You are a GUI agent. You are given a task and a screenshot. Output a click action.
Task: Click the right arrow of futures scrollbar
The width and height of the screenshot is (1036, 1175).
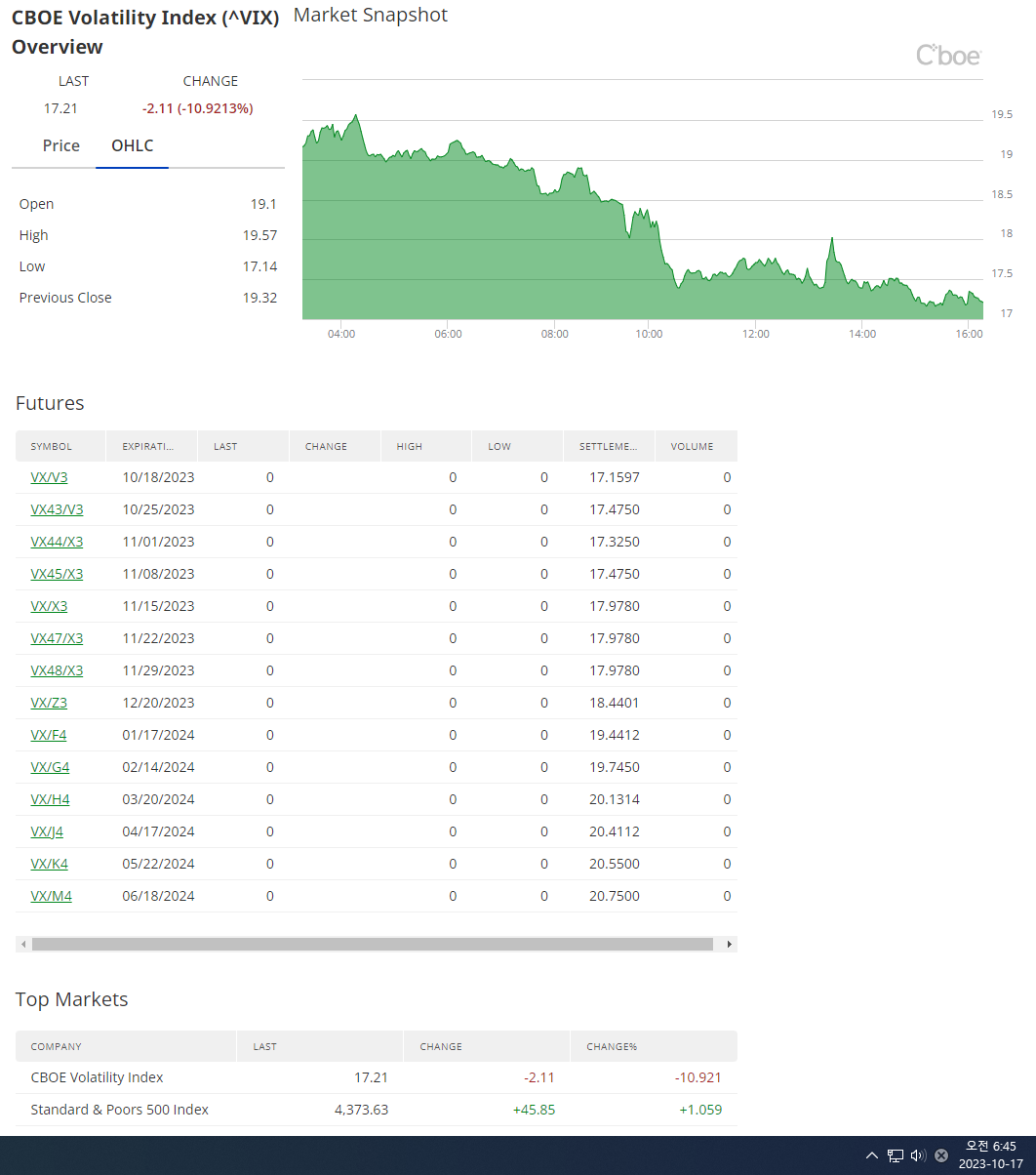729,945
